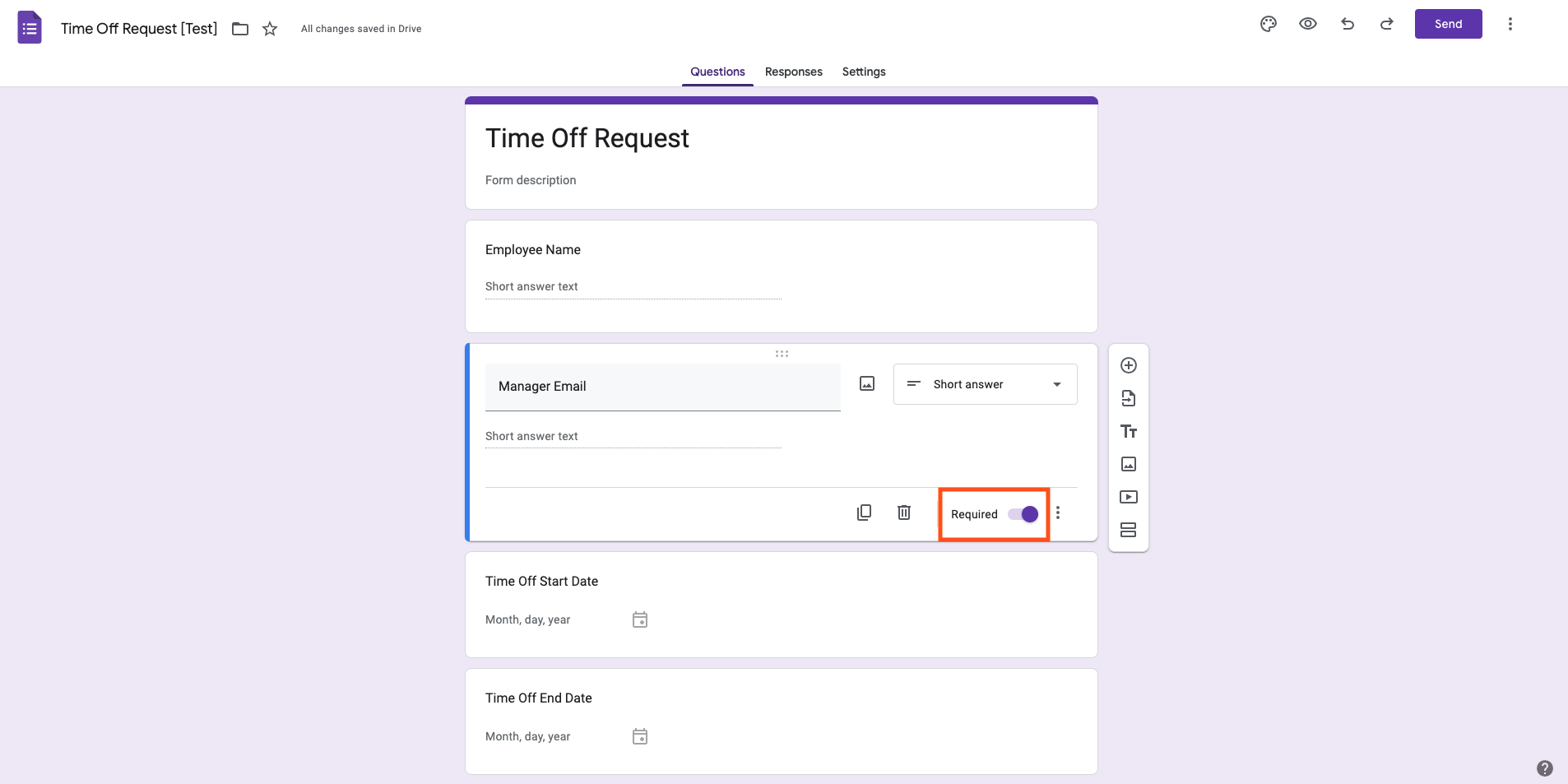Open the Settings tab
The height and width of the screenshot is (784, 1568).
coord(864,72)
